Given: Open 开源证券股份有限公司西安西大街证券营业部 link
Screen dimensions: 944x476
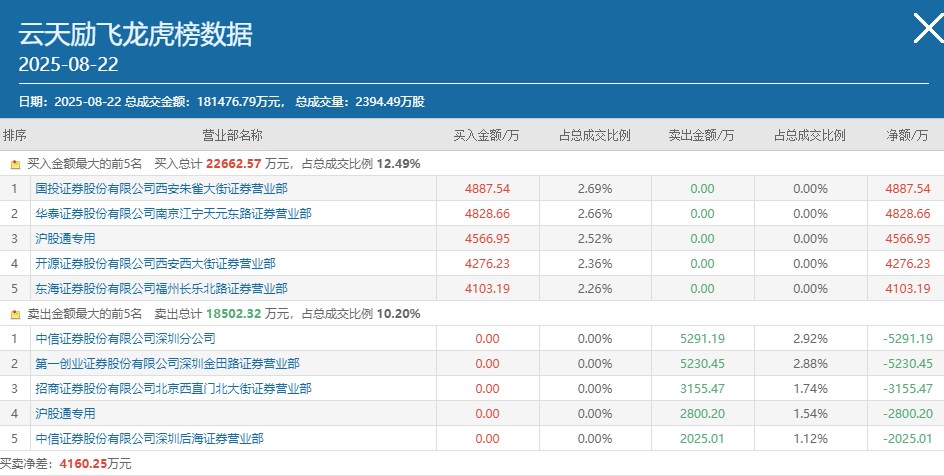Looking at the screenshot, I should (x=155, y=264).
